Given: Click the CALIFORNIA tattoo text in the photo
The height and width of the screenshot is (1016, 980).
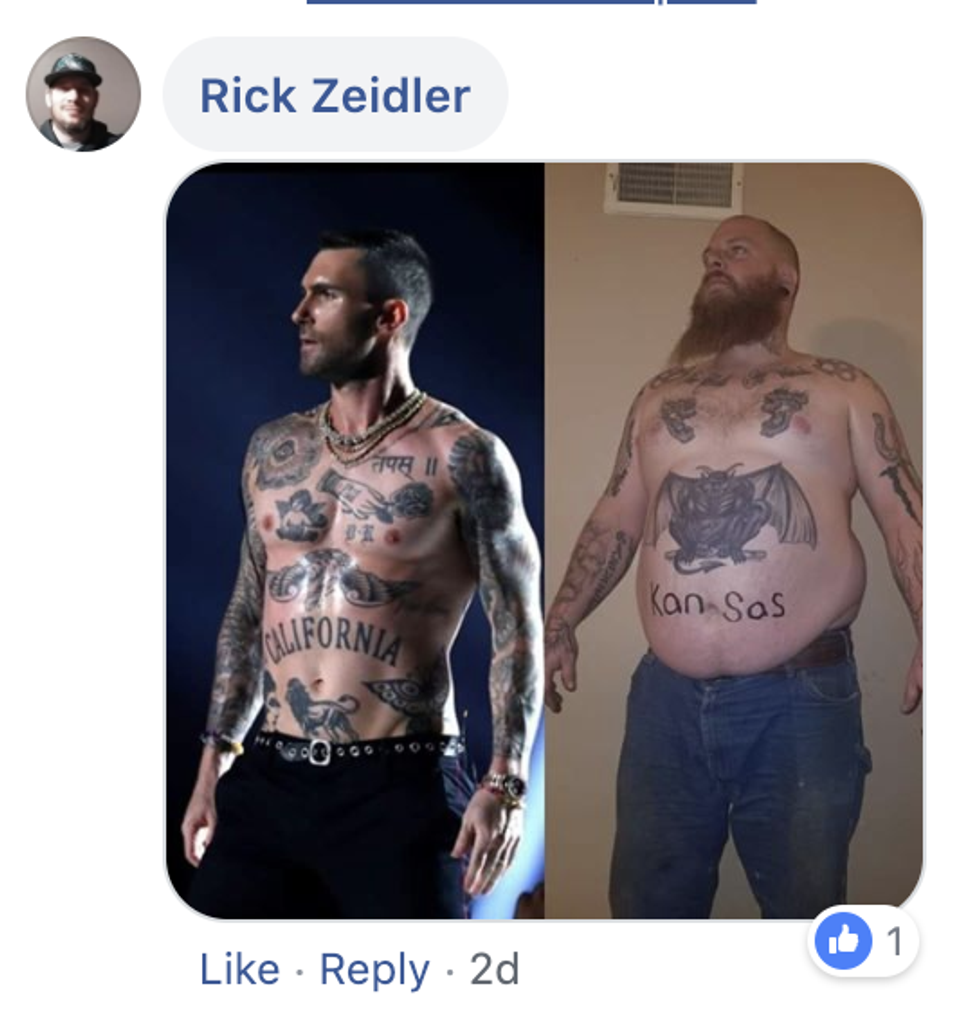Looking at the screenshot, I should (x=332, y=641).
